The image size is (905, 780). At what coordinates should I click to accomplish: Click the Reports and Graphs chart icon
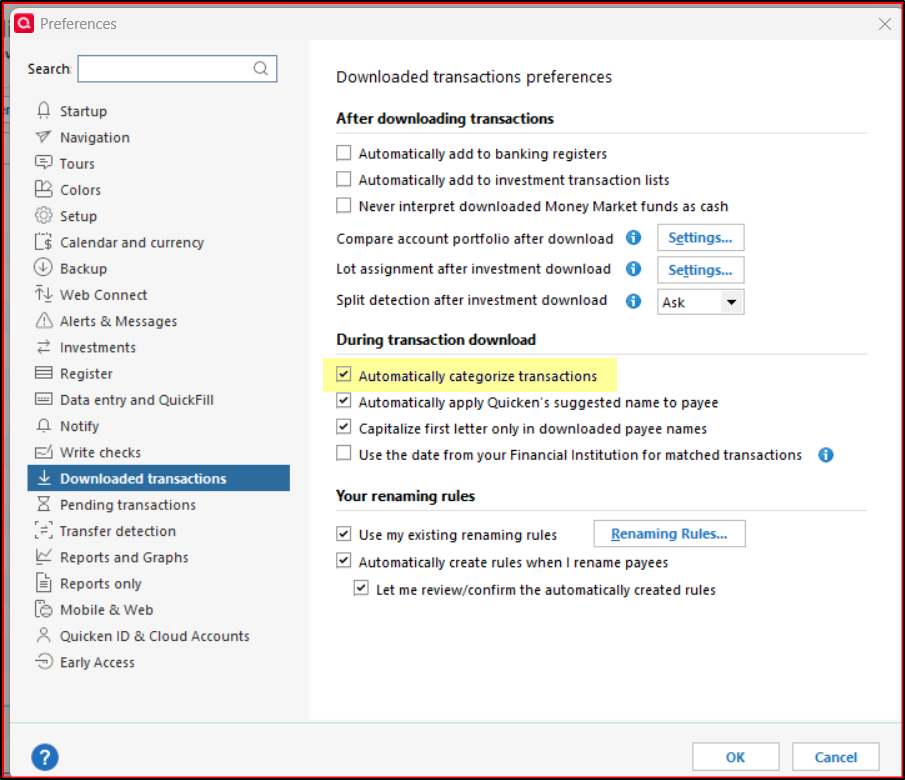point(43,557)
